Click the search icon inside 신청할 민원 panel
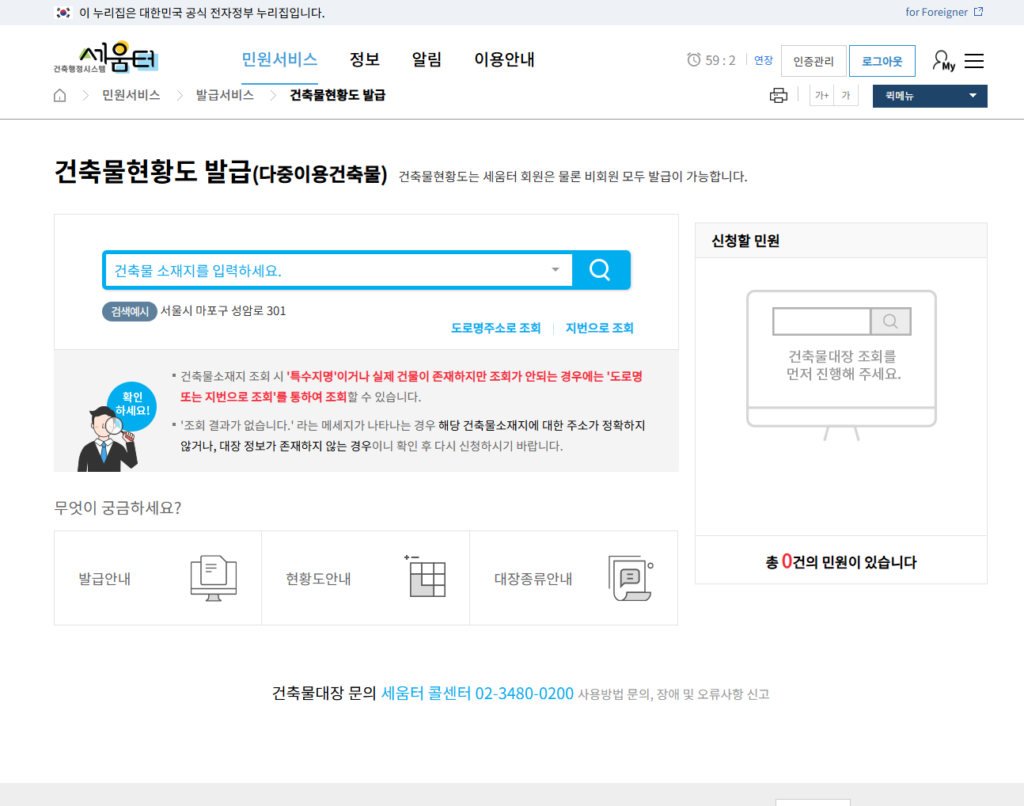This screenshot has height=806, width=1024. tap(890, 321)
